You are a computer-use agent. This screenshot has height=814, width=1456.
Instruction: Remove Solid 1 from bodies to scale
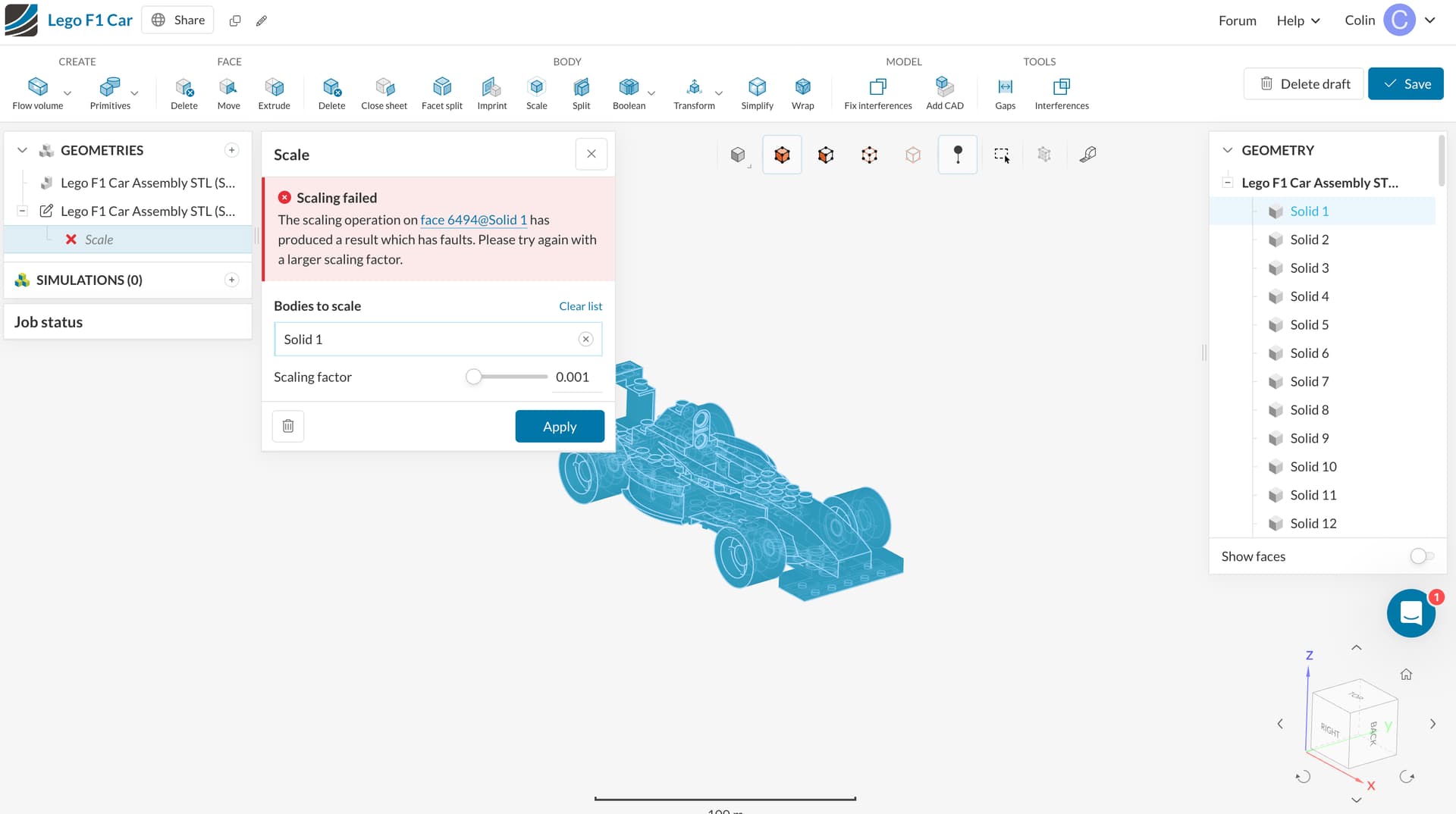(x=585, y=340)
